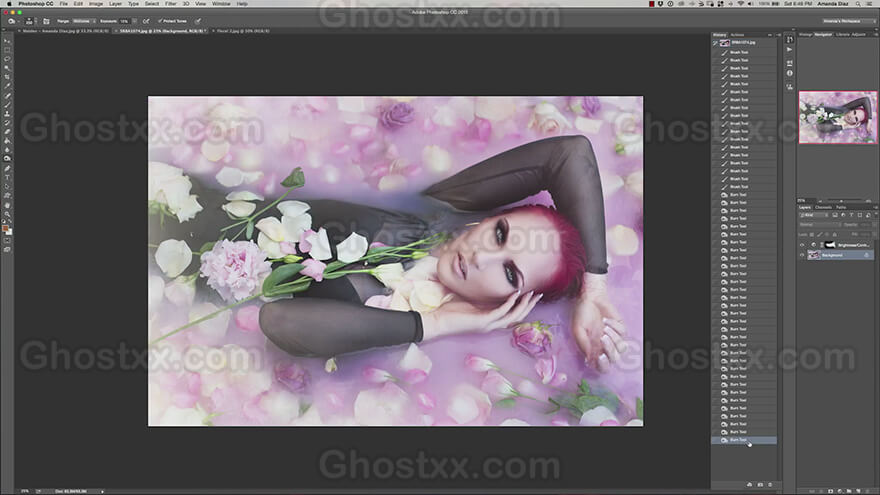Open History panel flyout menu

click(x=778, y=35)
